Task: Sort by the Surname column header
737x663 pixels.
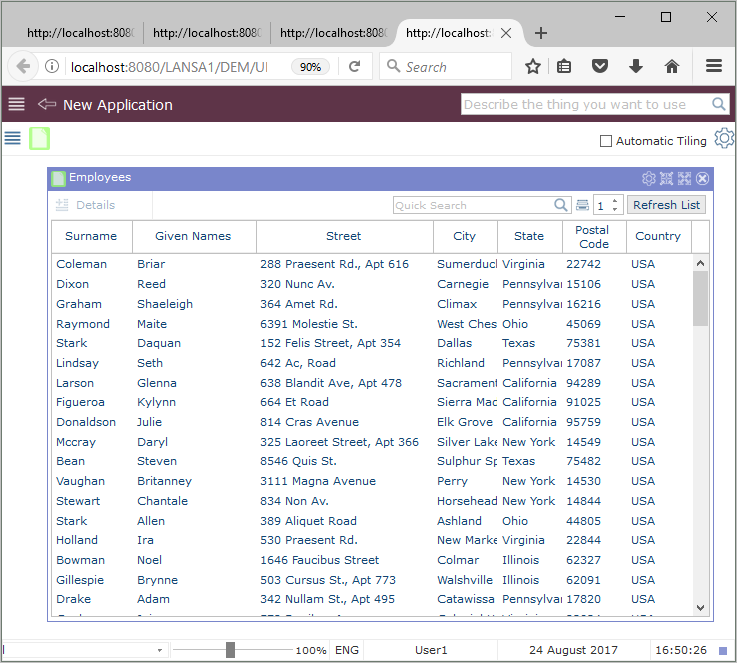Action: point(91,236)
